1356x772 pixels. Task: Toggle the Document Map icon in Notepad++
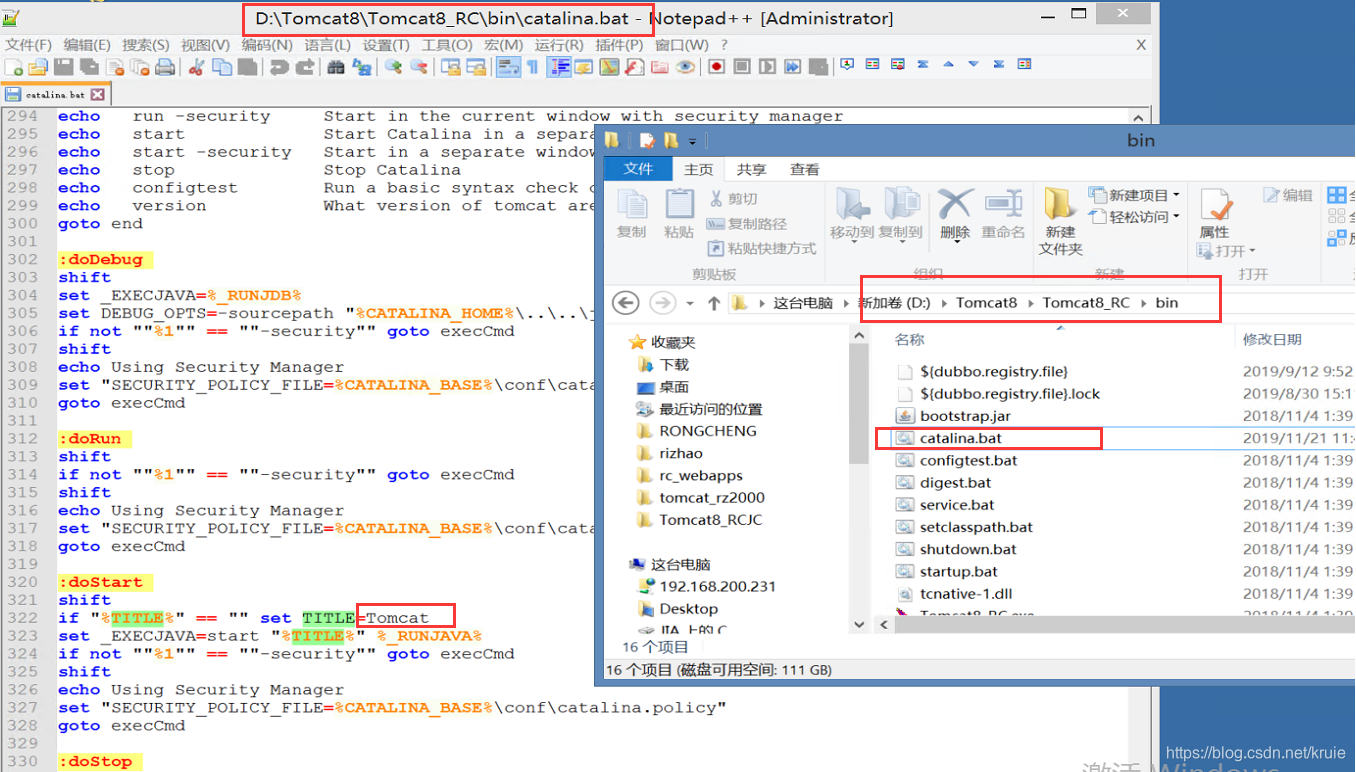point(609,67)
